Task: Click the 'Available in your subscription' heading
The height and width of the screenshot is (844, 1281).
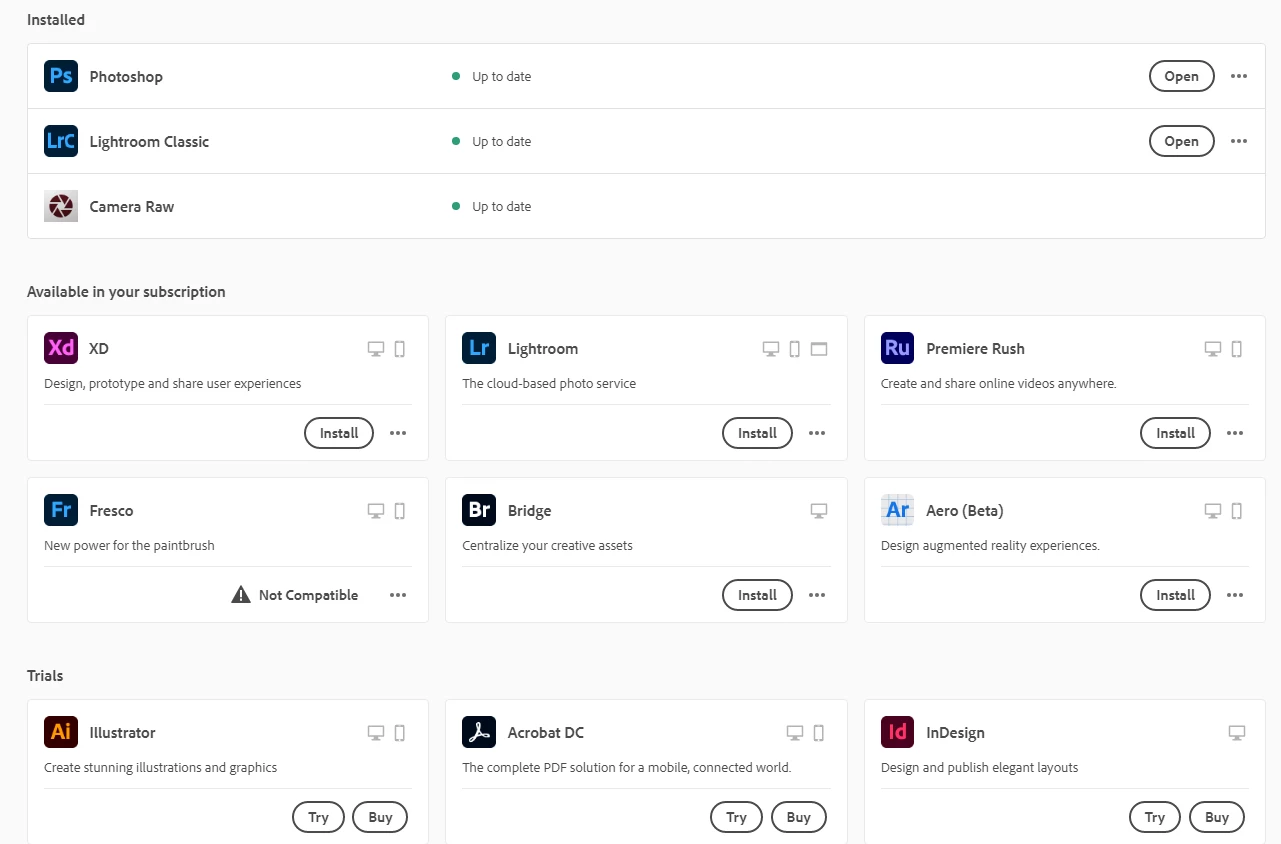Action: (x=126, y=292)
